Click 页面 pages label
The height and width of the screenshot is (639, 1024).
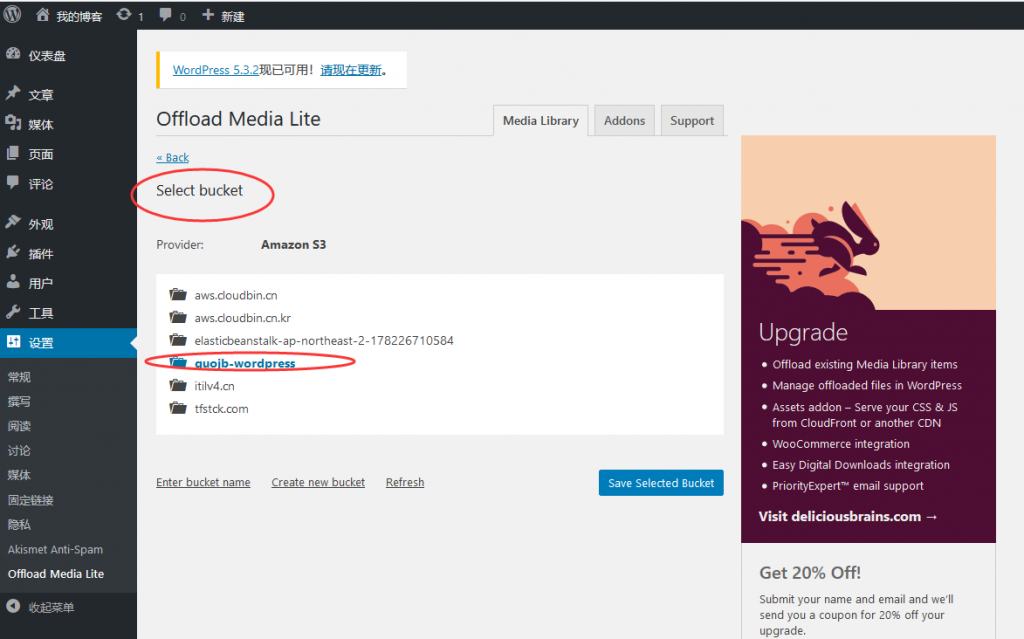[40, 154]
